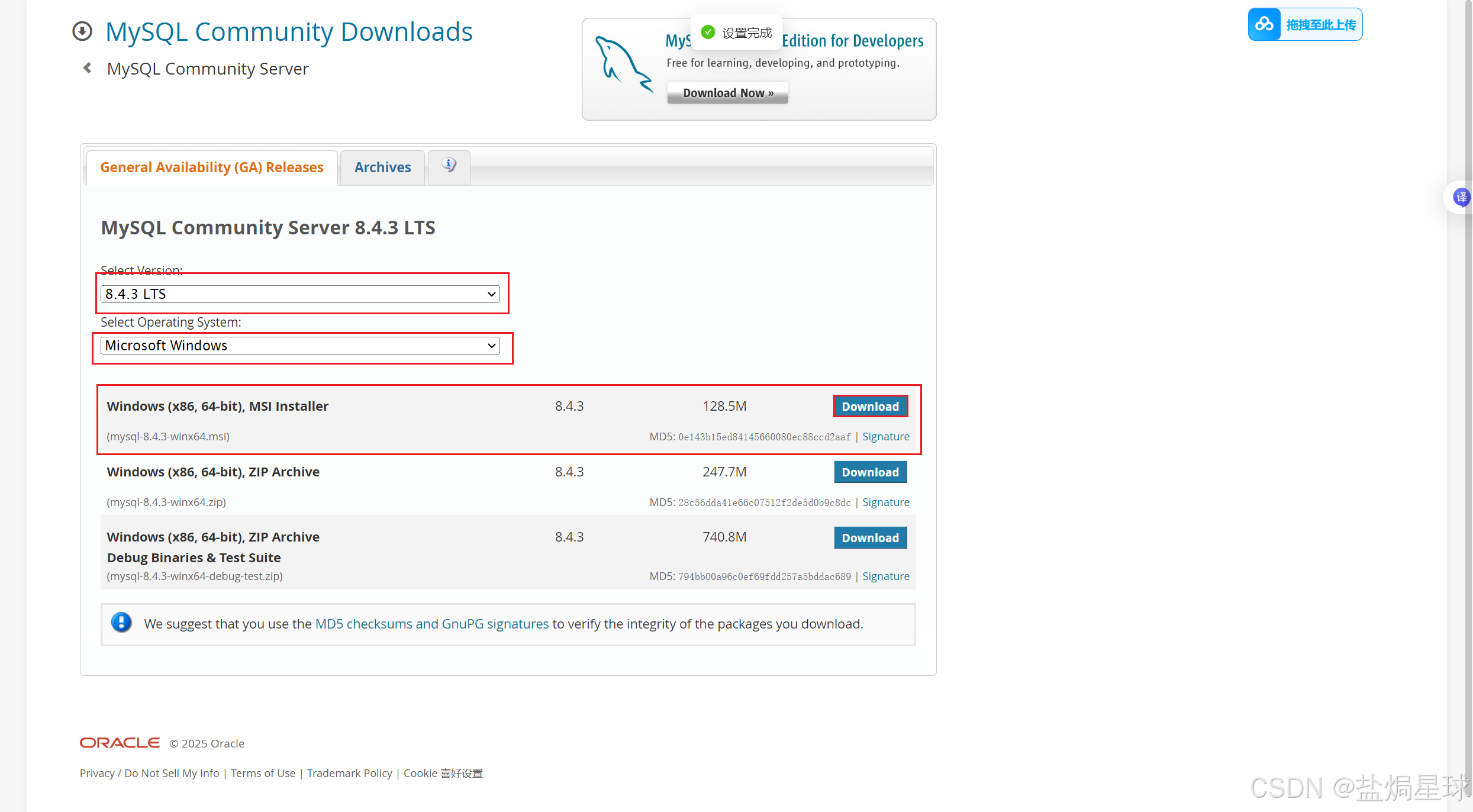
Task: Click the (mysql-8.4.3-winx64-debug-test.zip) filename
Action: (195, 576)
